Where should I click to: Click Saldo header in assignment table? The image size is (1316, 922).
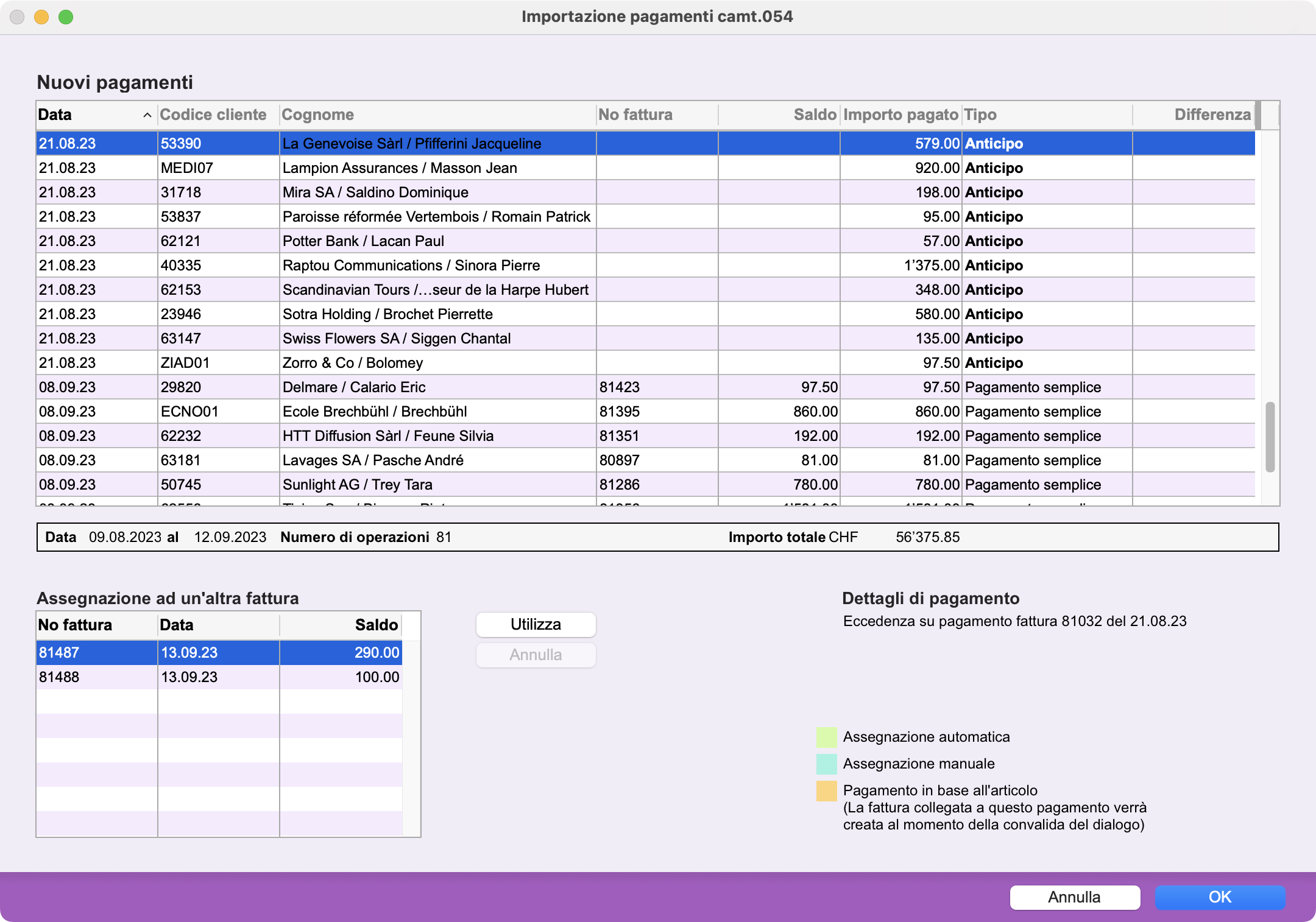pyautogui.click(x=340, y=625)
